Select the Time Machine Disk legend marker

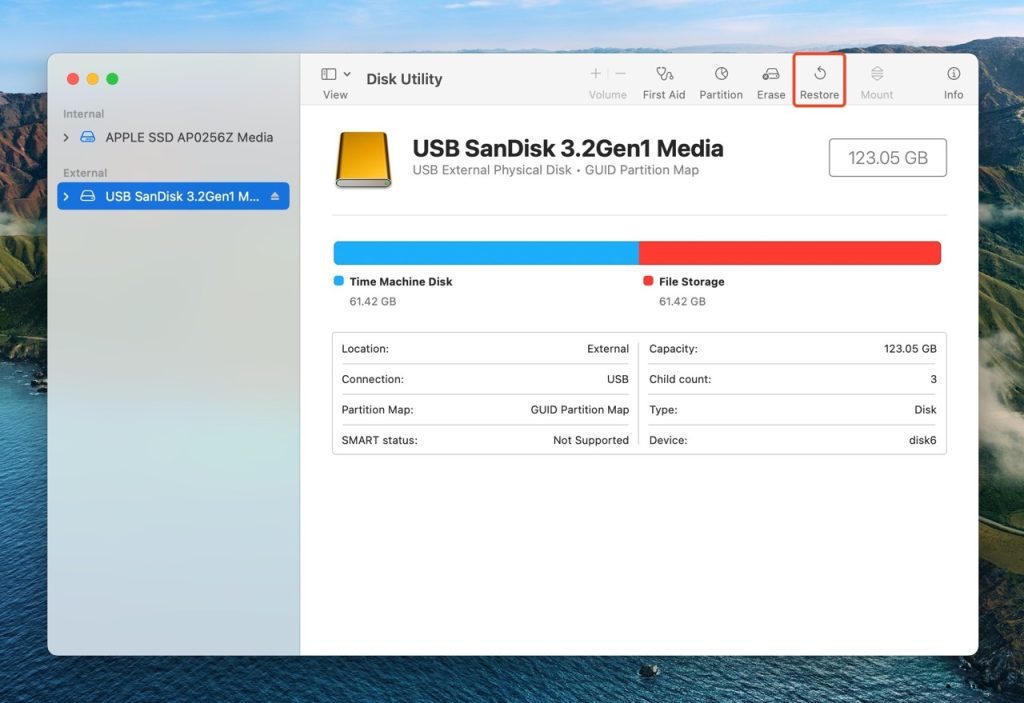click(x=337, y=281)
